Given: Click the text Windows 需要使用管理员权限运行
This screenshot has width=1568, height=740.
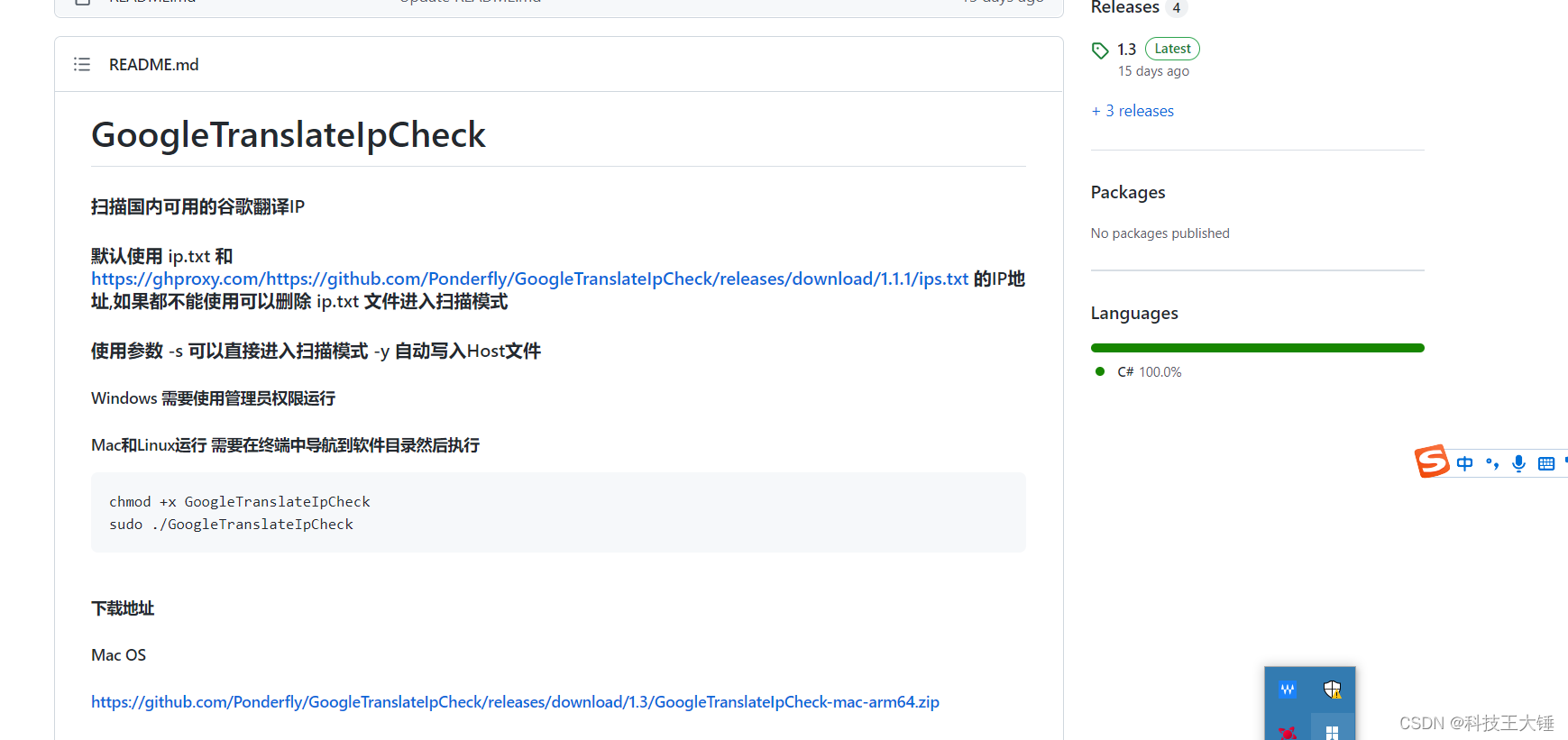Looking at the screenshot, I should [x=213, y=398].
